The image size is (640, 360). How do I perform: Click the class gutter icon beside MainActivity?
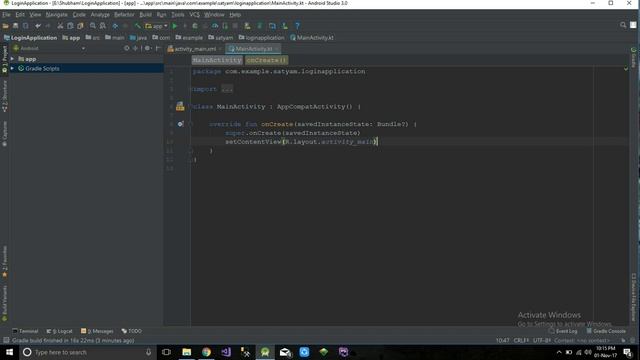click(x=180, y=107)
